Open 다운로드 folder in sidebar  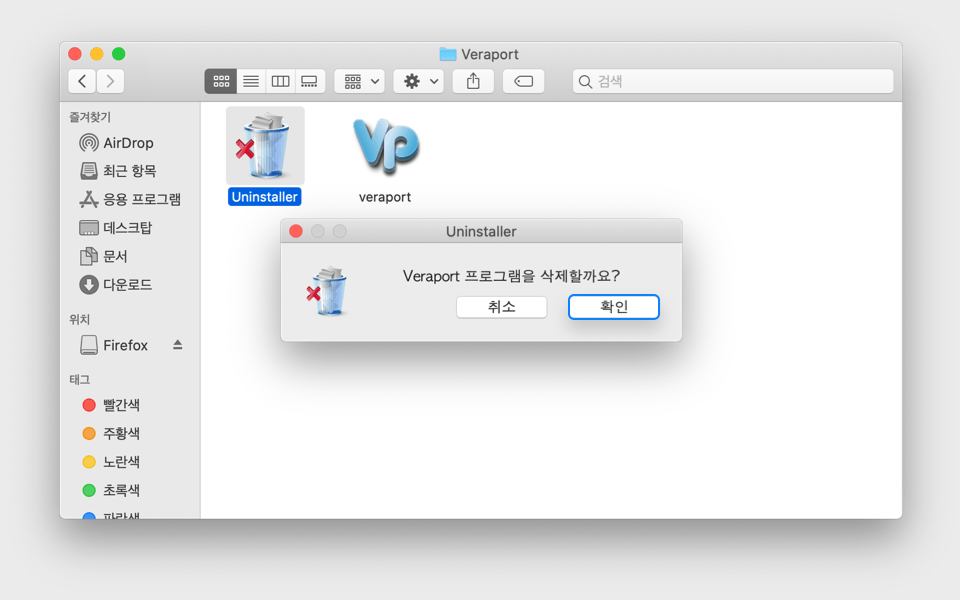[x=127, y=285]
